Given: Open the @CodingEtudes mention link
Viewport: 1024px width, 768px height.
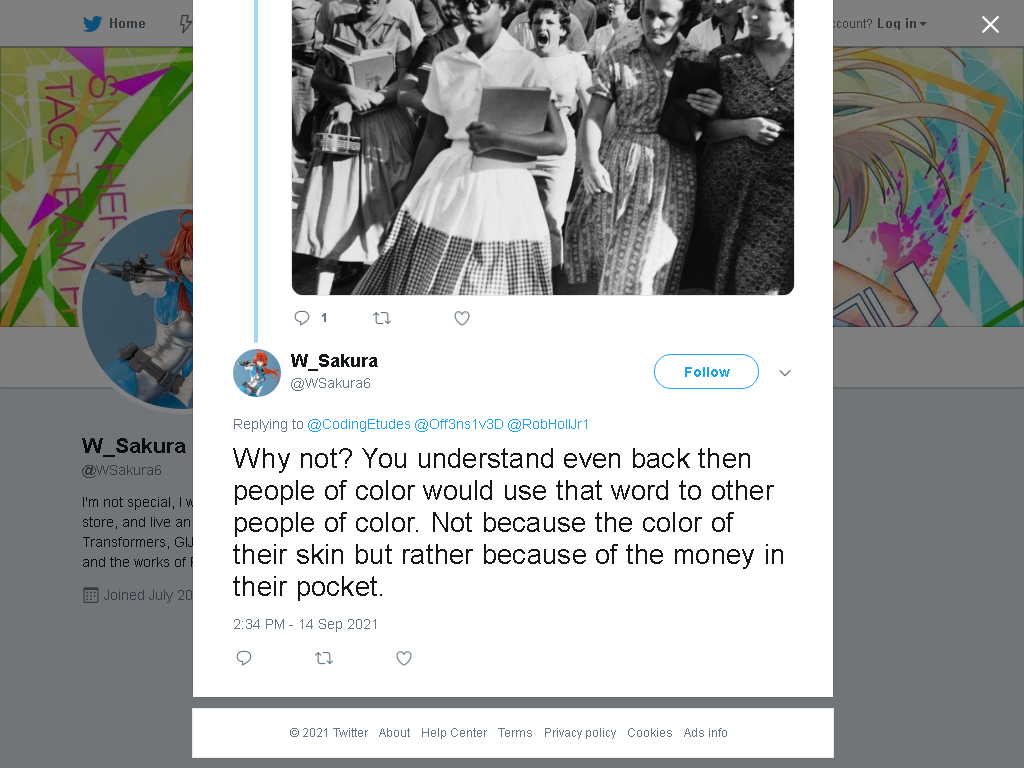Looking at the screenshot, I should point(359,424).
